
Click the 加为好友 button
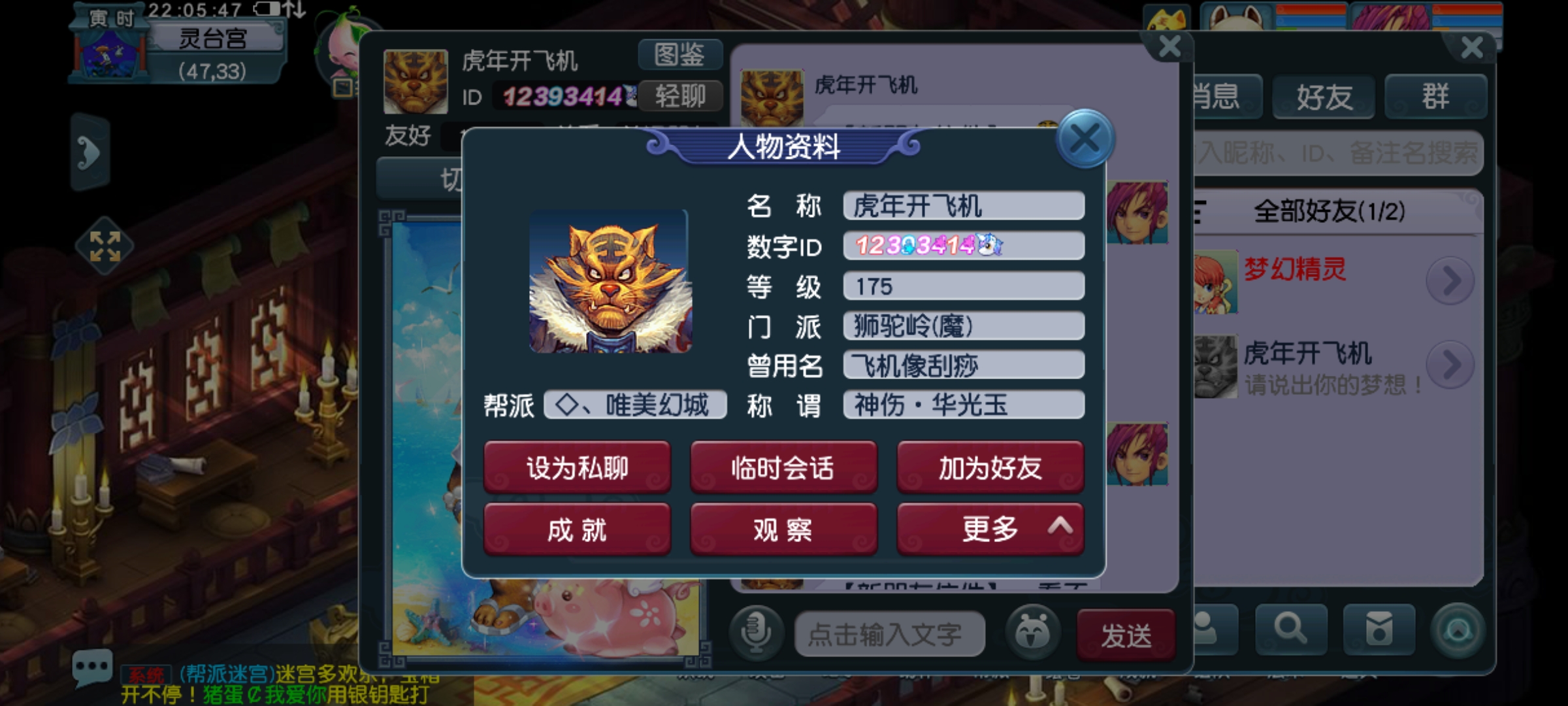tap(990, 467)
